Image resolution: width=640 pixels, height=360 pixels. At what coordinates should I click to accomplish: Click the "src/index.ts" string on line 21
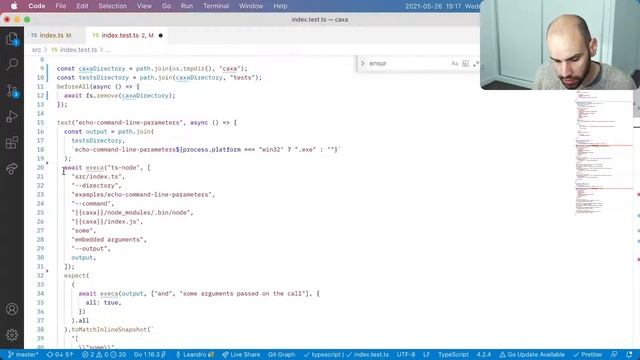click(x=96, y=177)
